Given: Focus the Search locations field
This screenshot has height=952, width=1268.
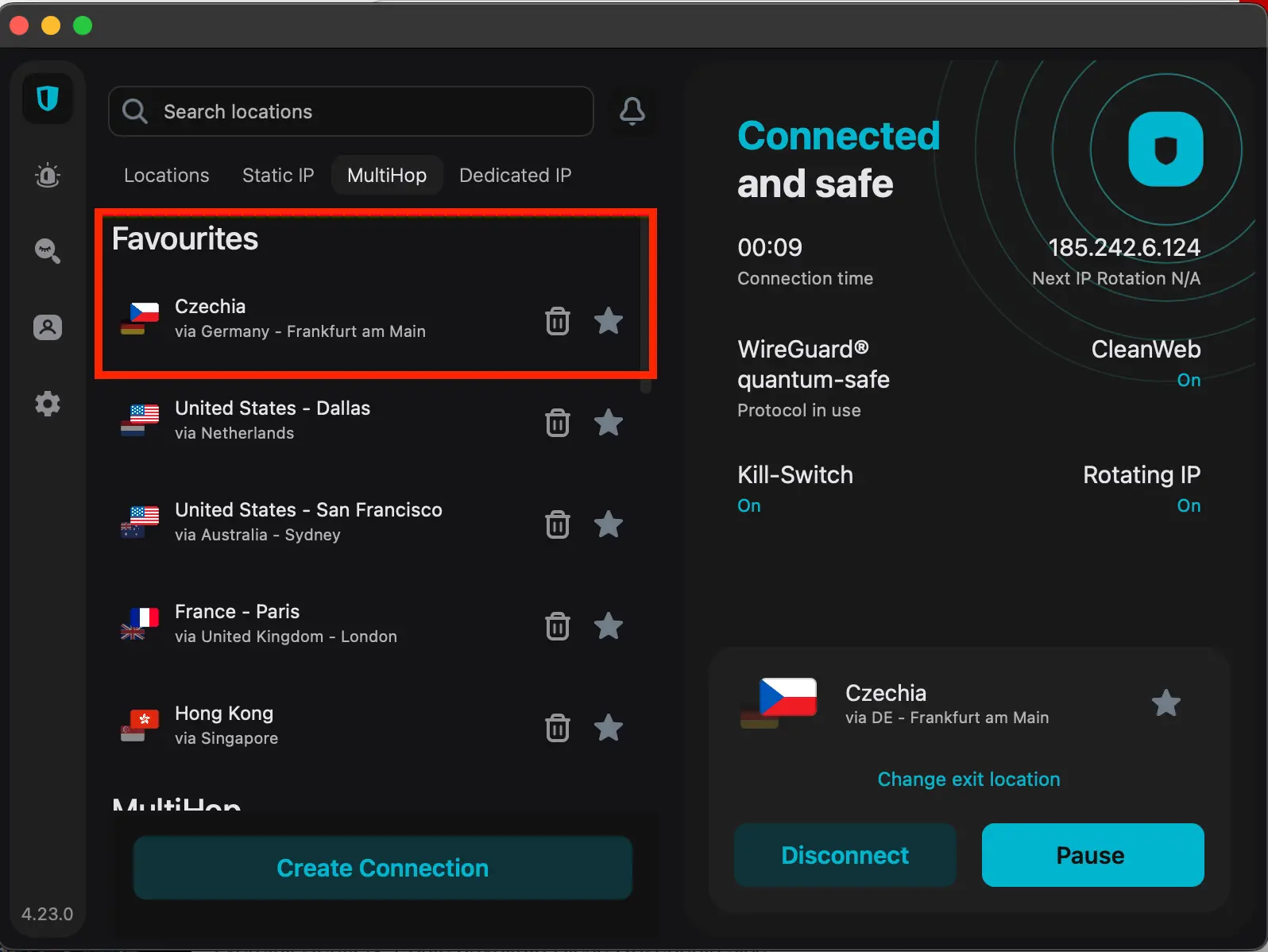Looking at the screenshot, I should pyautogui.click(x=351, y=111).
